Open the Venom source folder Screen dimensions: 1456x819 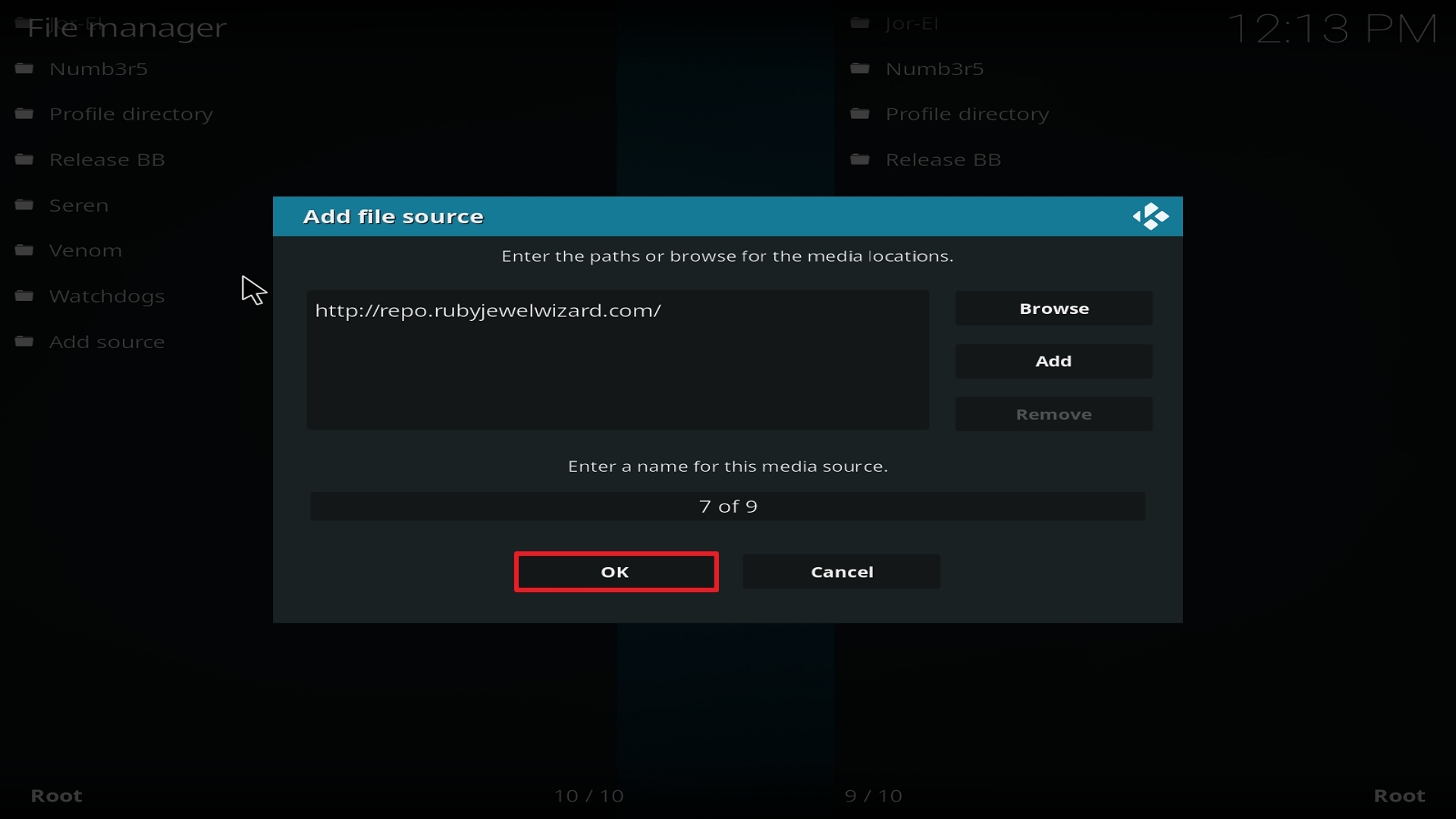(86, 251)
